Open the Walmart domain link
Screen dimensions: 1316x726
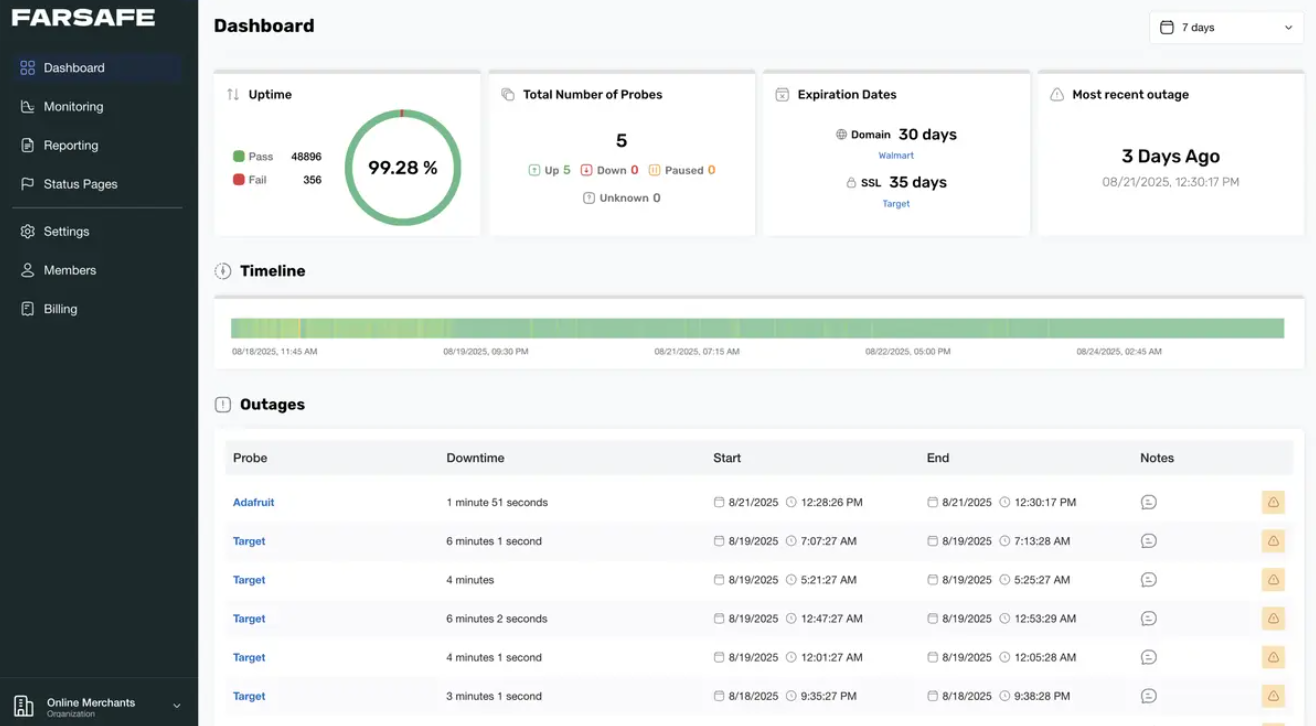click(896, 155)
